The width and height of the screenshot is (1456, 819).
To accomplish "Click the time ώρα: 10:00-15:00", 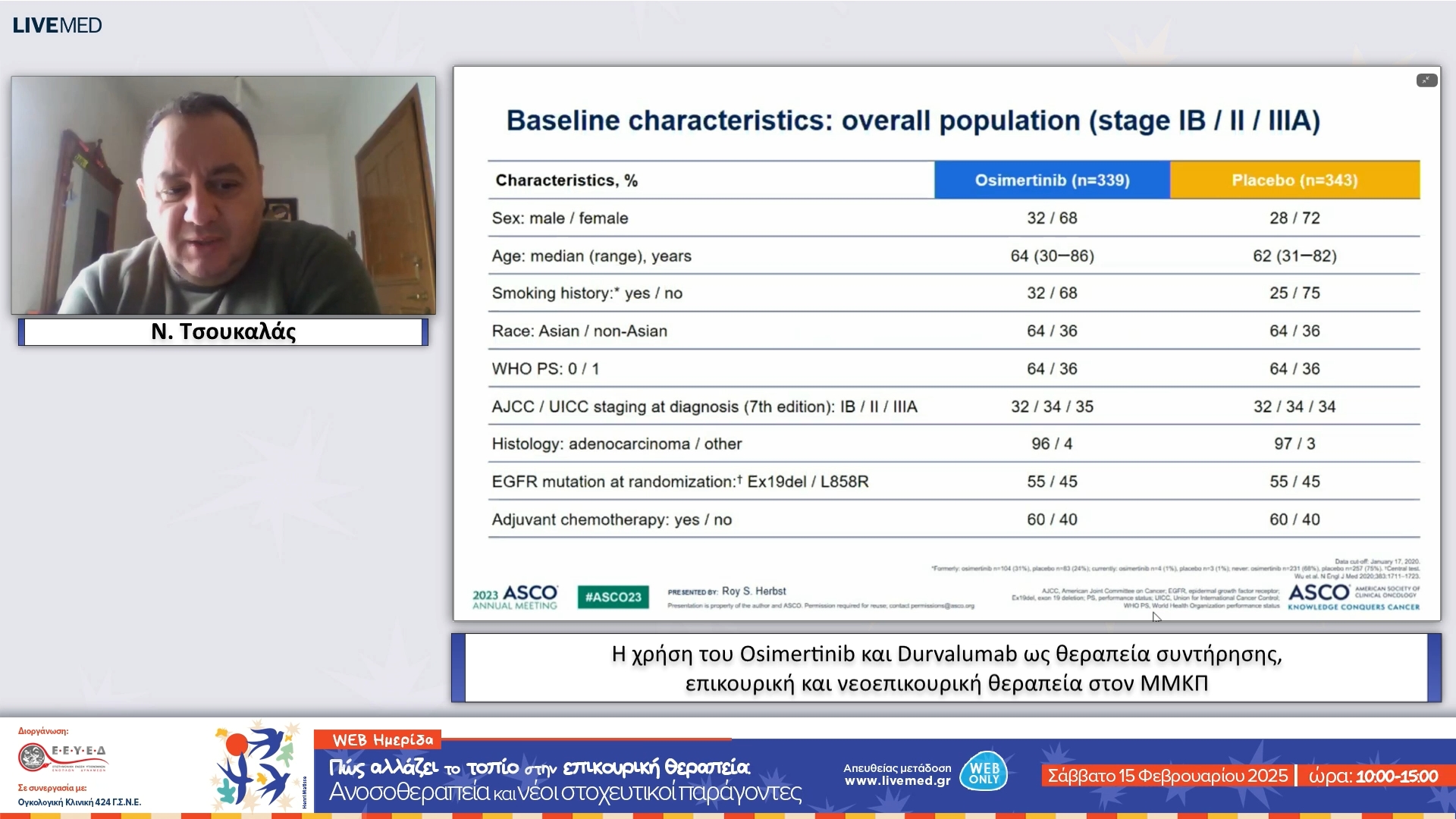I will point(1373,776).
